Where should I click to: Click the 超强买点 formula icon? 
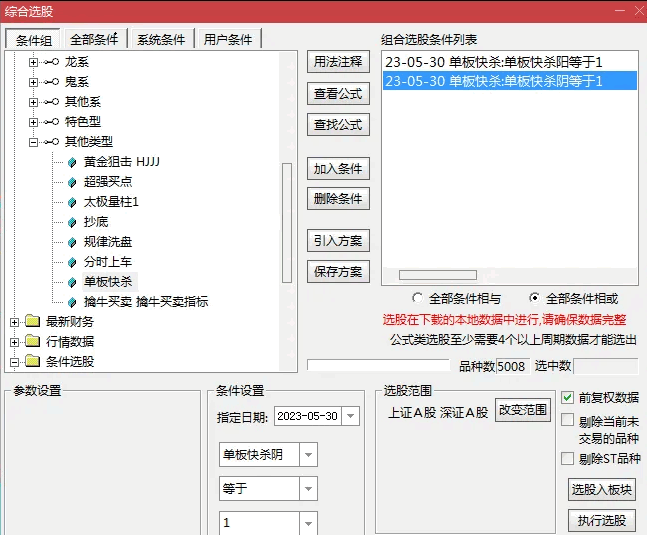[72, 182]
